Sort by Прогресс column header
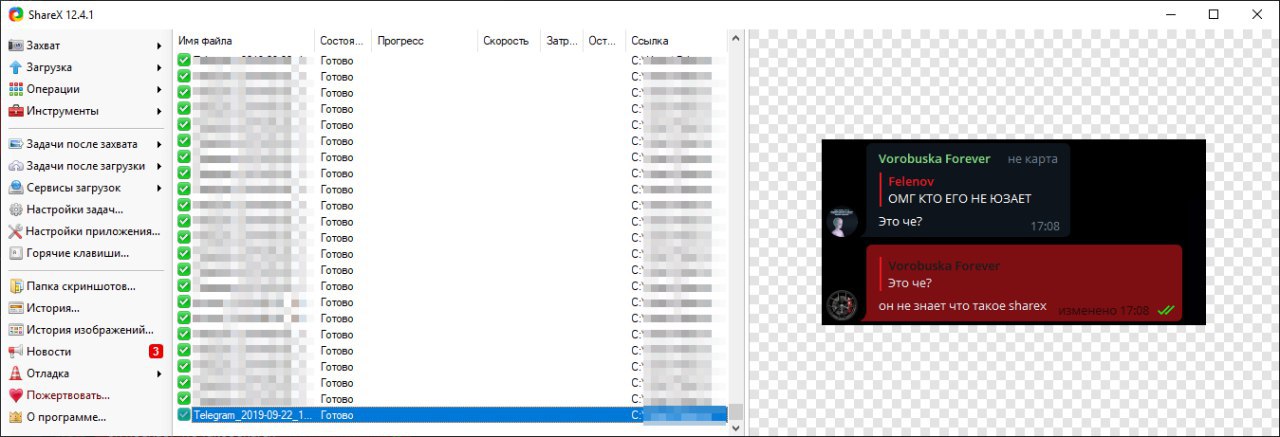Screen dimensions: 1280x437 [424, 41]
